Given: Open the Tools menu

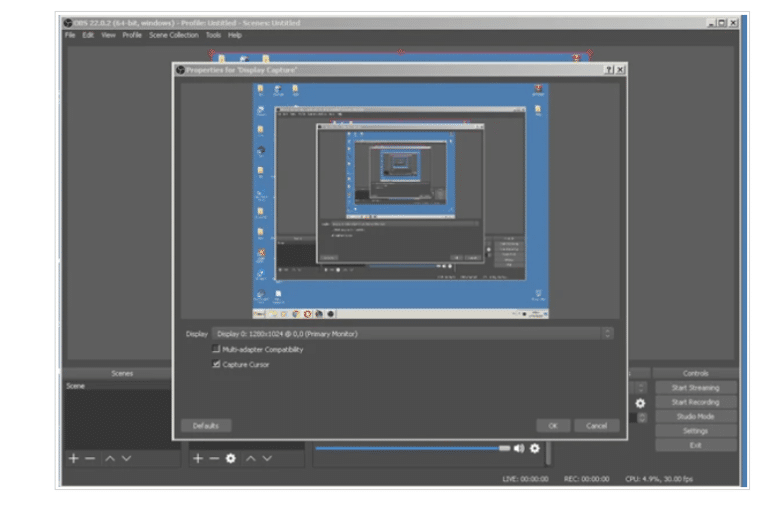Looking at the screenshot, I should click(x=213, y=35).
